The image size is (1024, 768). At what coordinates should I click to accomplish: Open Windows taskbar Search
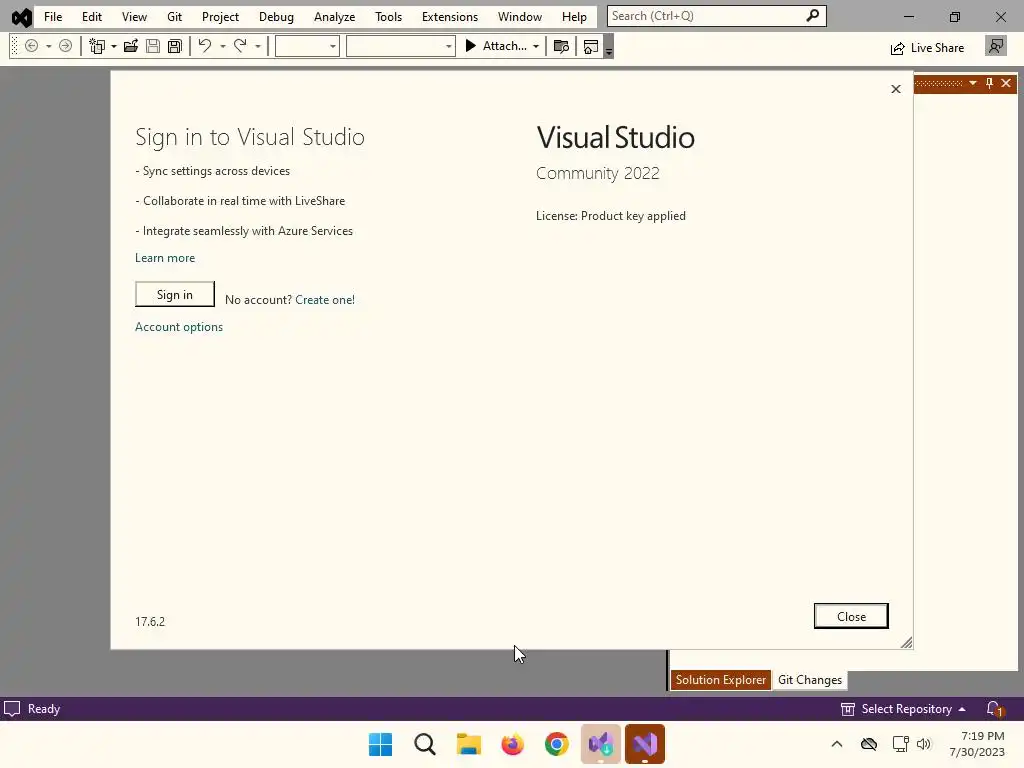pos(424,744)
